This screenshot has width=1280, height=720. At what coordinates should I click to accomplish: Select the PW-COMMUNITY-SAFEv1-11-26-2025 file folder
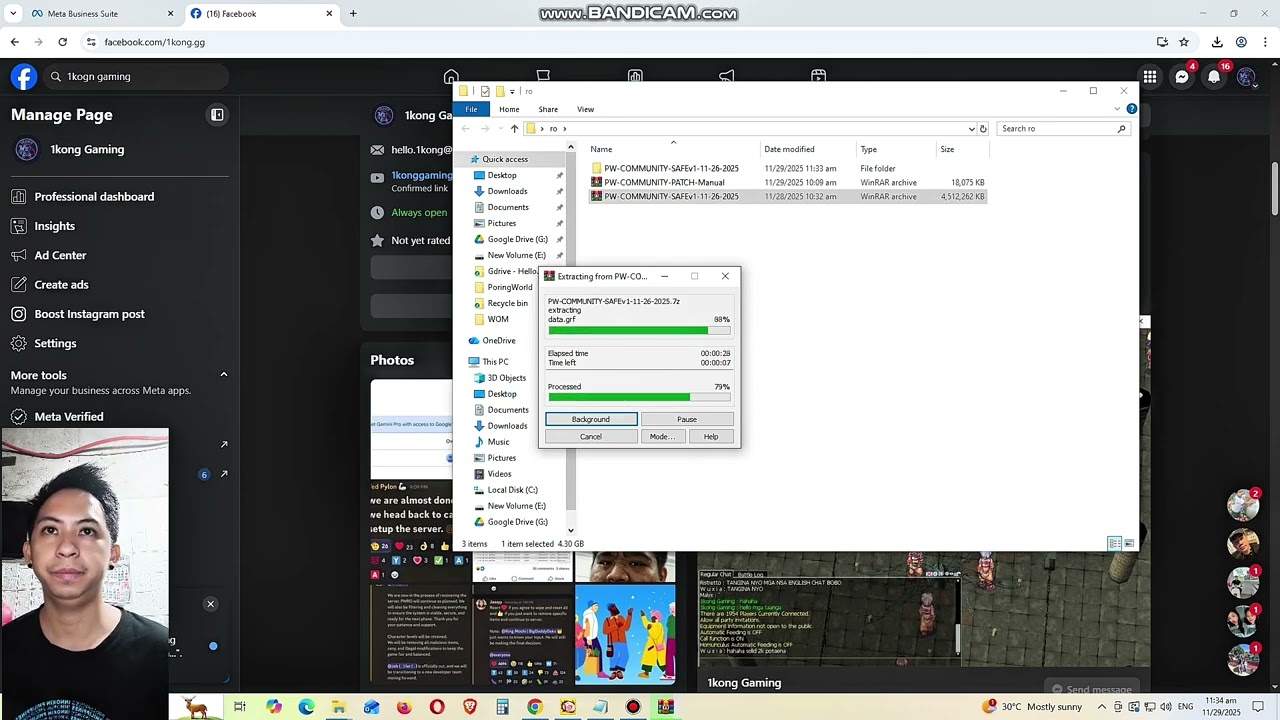671,169
